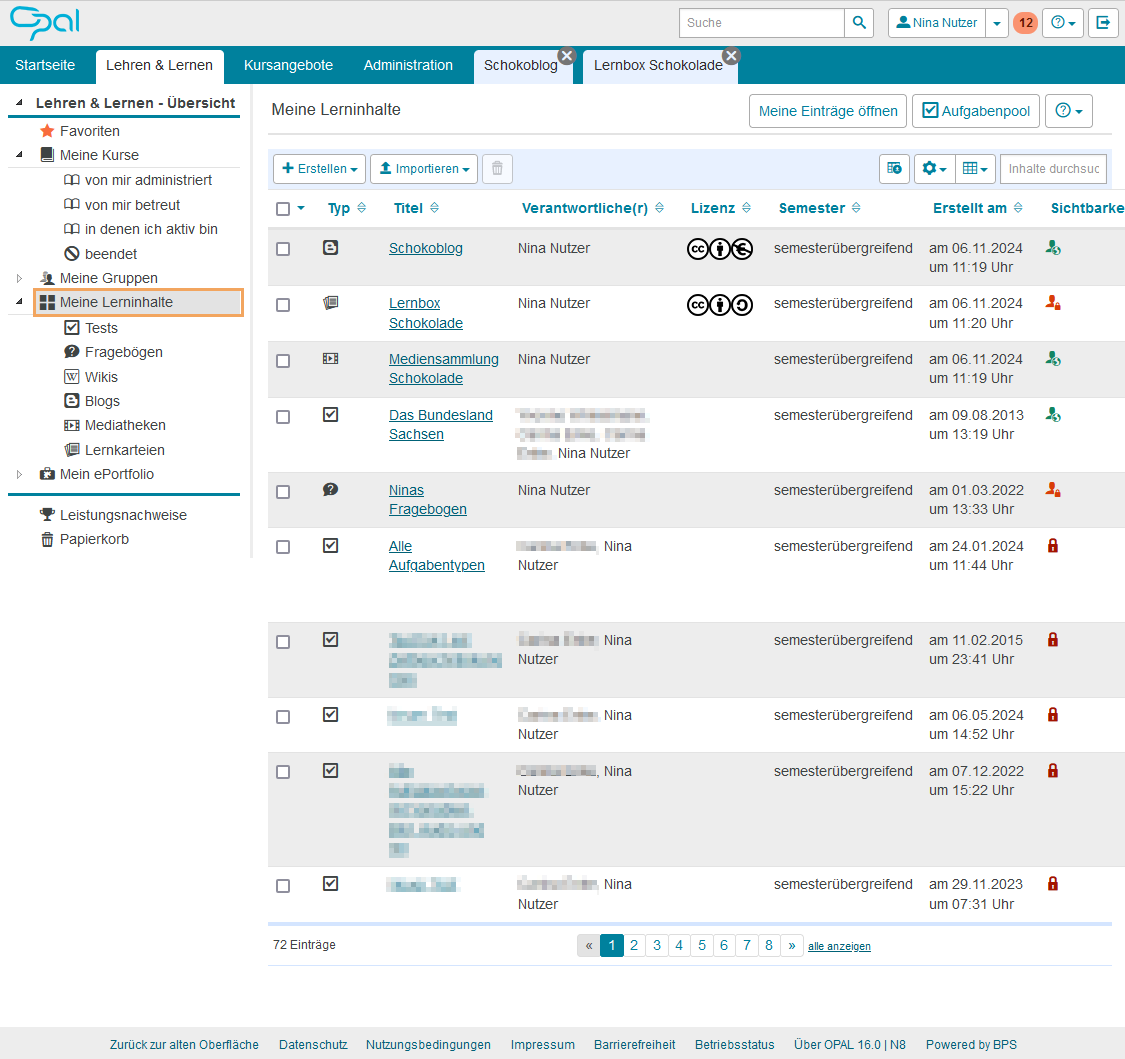Go to page 2 of entries
The width and height of the screenshot is (1125, 1059).
(x=634, y=946)
